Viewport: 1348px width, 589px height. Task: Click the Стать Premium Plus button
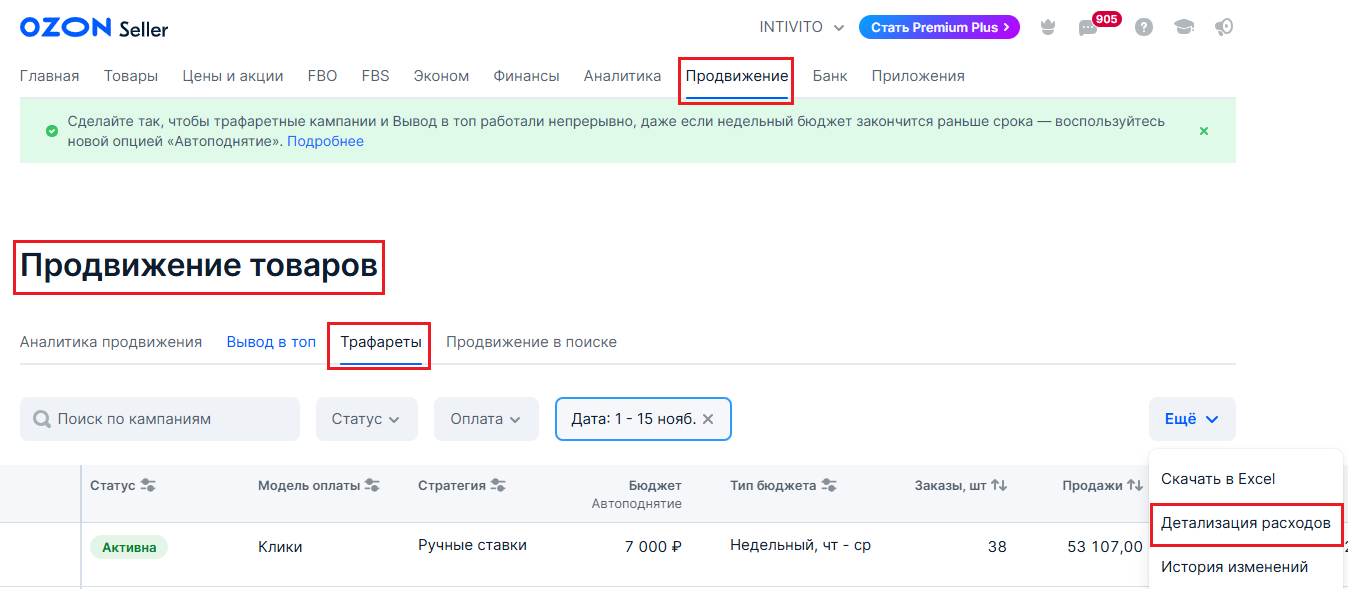tap(938, 27)
